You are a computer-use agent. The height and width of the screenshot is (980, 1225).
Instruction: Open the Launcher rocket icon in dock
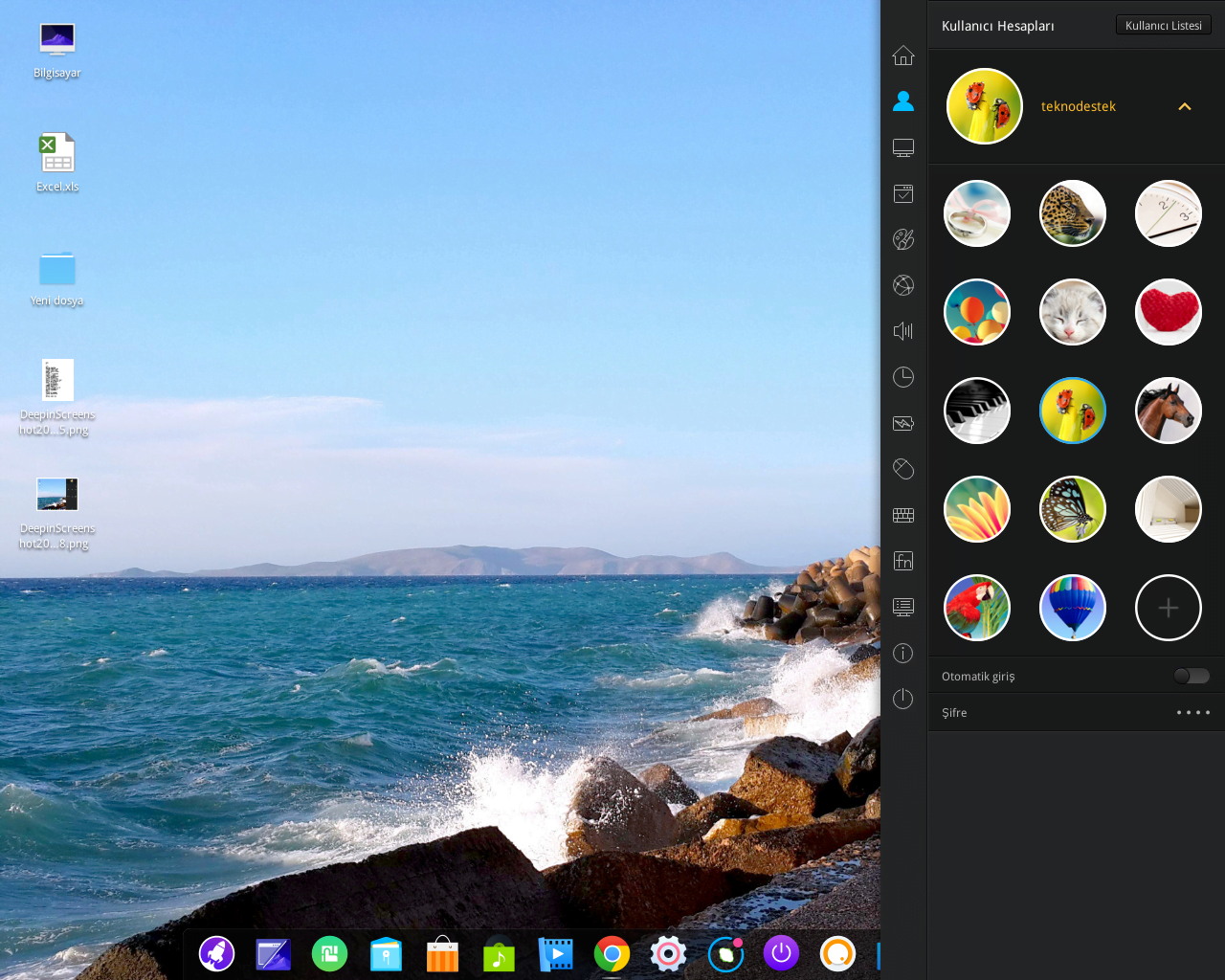coord(216,954)
